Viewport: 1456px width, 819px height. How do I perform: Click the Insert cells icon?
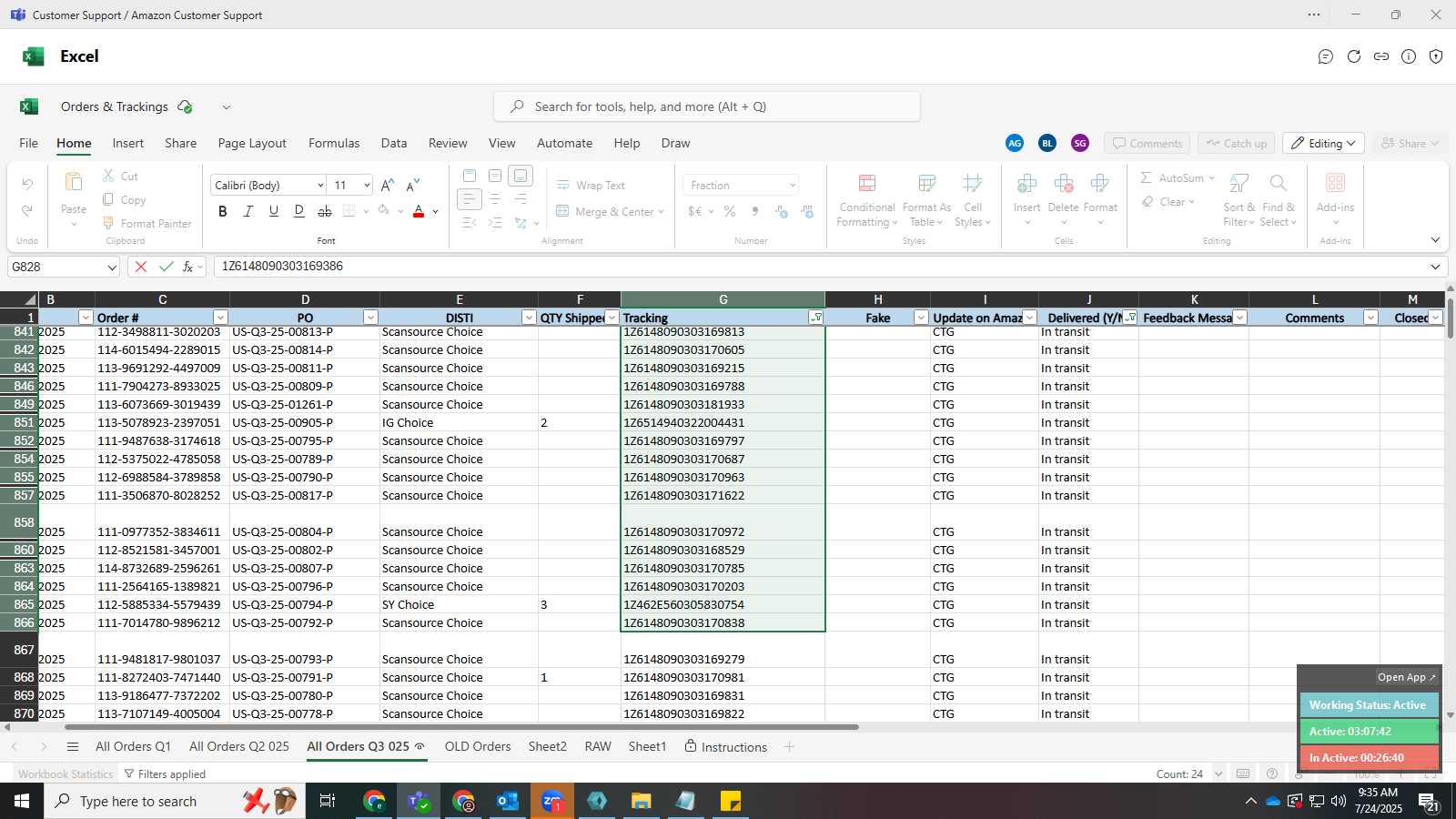pos(1026,184)
